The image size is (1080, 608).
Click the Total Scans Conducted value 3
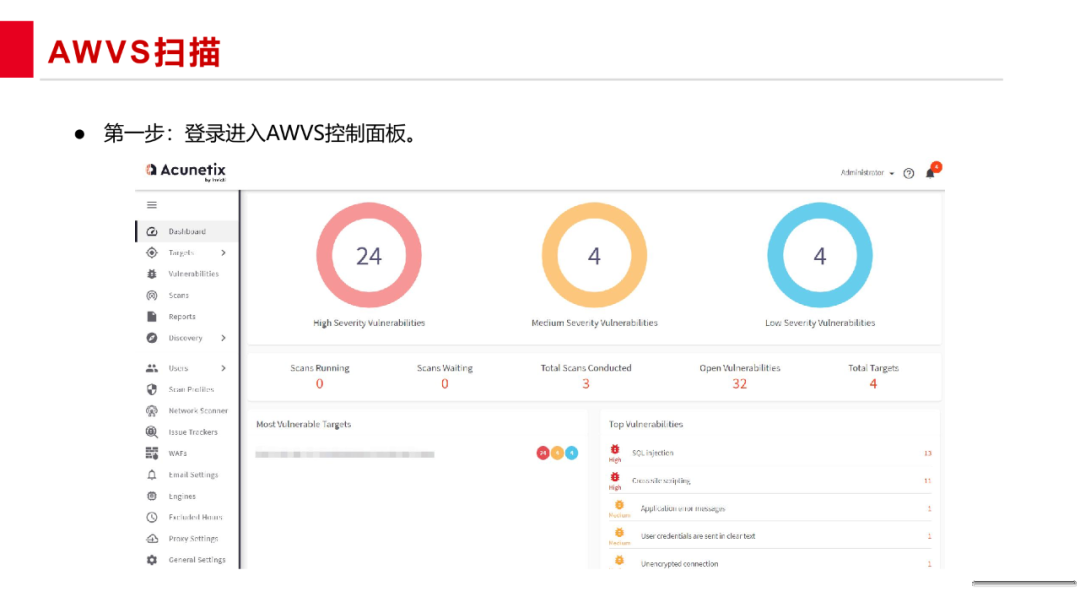[x=585, y=384]
